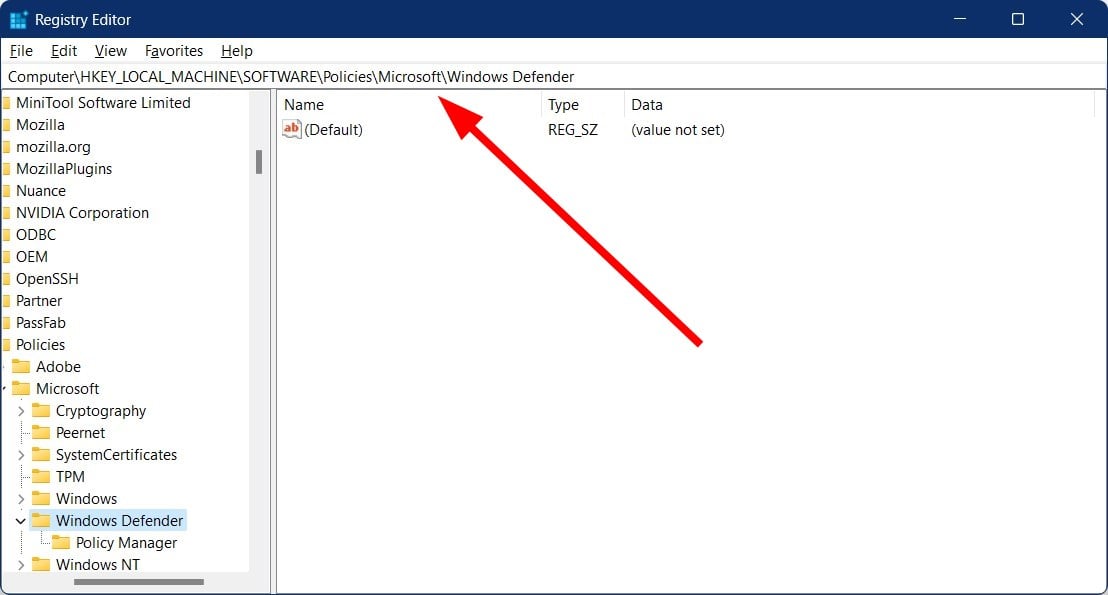The width and height of the screenshot is (1108, 595).
Task: Click the Peernet folder icon
Action: click(x=39, y=432)
